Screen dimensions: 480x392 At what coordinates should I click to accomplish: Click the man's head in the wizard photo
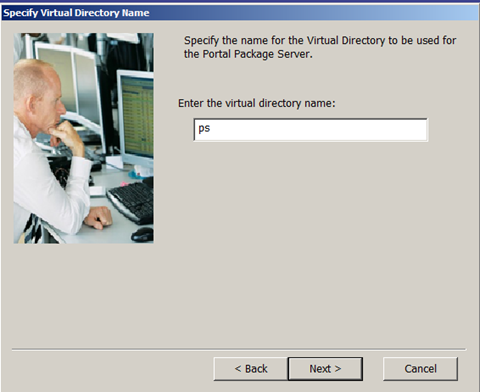pos(38,97)
